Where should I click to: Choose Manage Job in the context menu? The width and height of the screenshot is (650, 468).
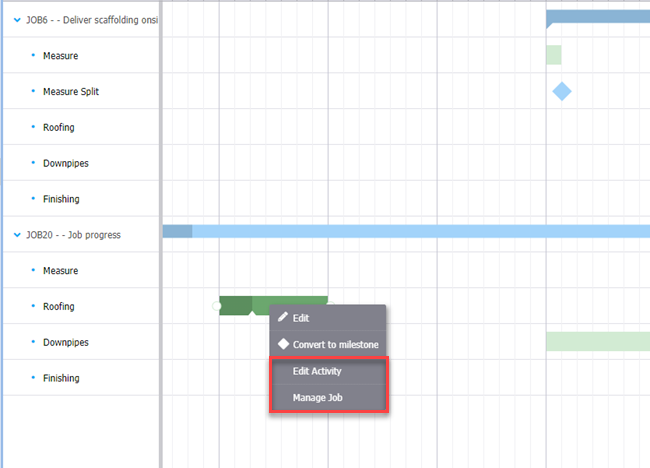[315, 398]
